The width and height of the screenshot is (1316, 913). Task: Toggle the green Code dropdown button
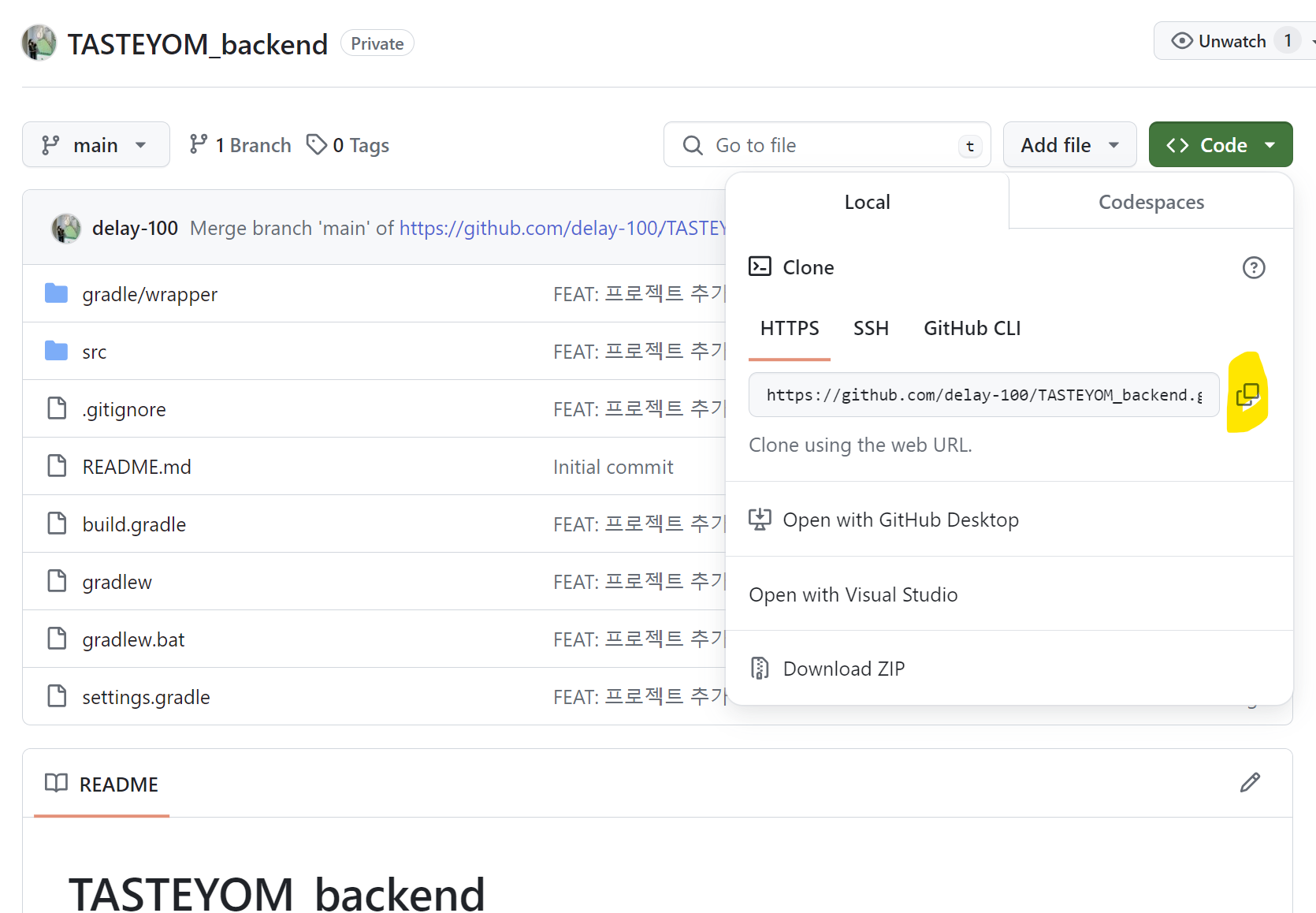[x=1221, y=144]
